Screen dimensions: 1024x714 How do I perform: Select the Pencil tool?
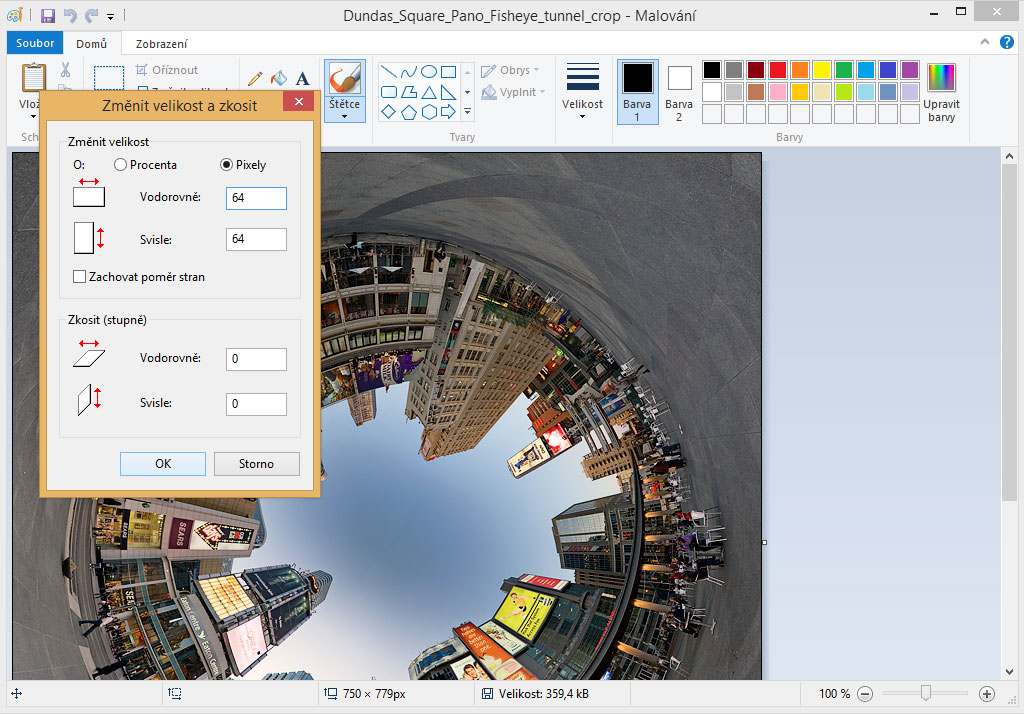click(255, 79)
